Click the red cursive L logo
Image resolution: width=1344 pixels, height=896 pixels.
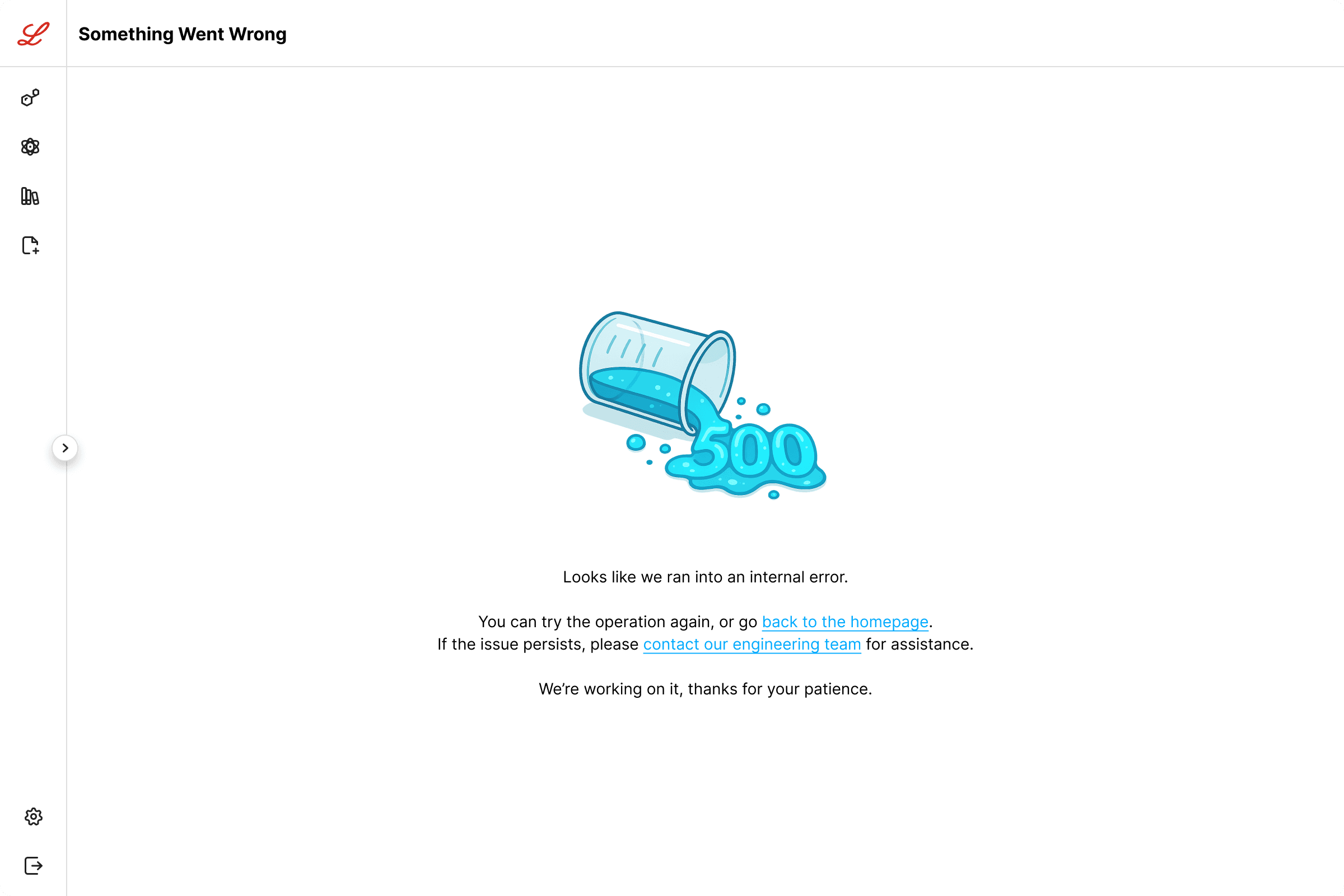[33, 34]
